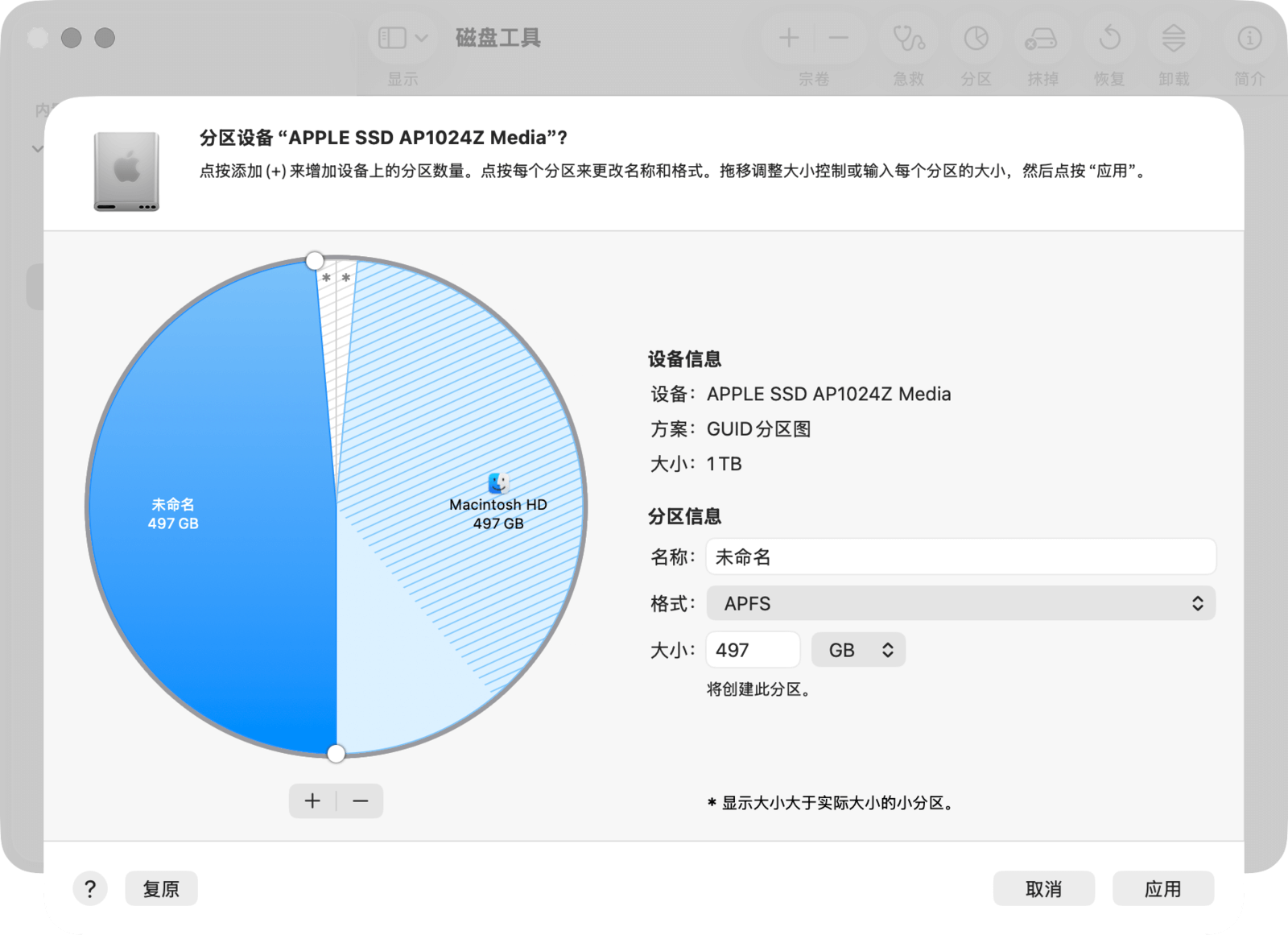The width and height of the screenshot is (1288, 935).
Task: Click the partition size field showing 497
Action: (753, 650)
